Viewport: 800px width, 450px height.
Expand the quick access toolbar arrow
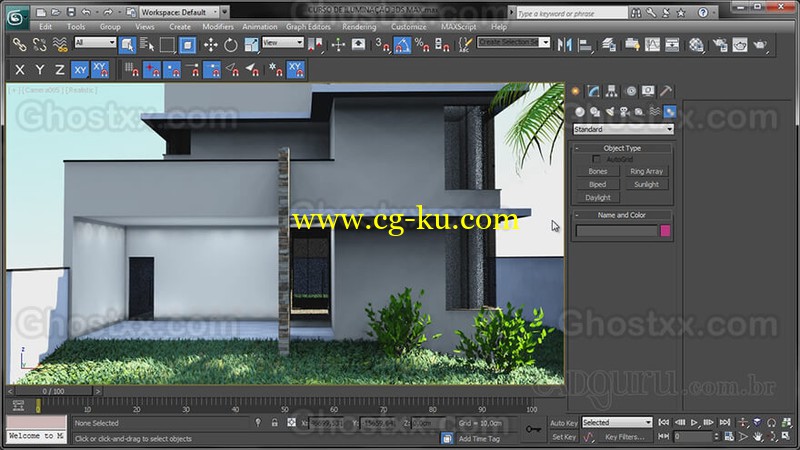(x=225, y=12)
